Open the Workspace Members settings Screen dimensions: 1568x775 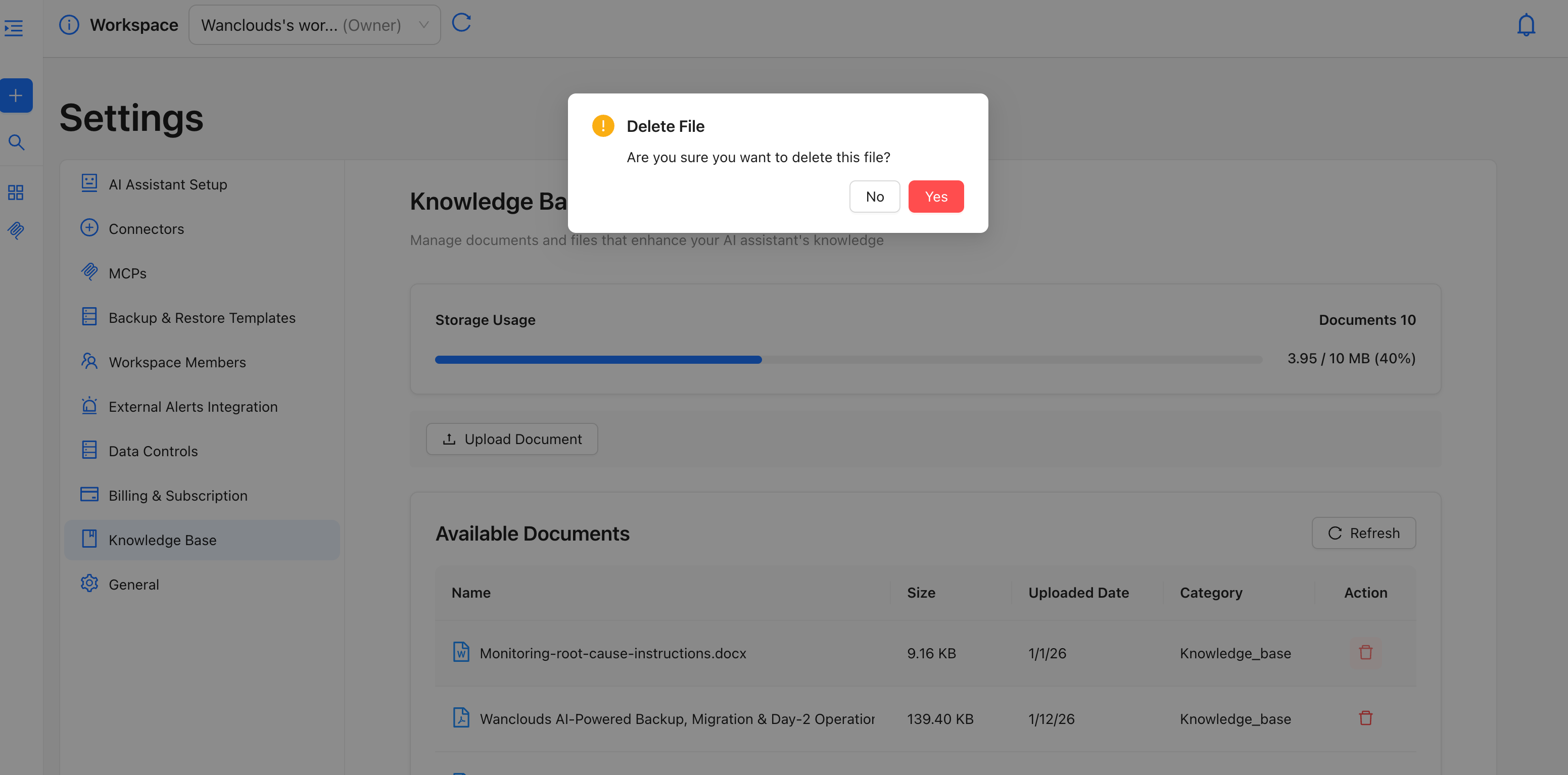pyautogui.click(x=177, y=362)
